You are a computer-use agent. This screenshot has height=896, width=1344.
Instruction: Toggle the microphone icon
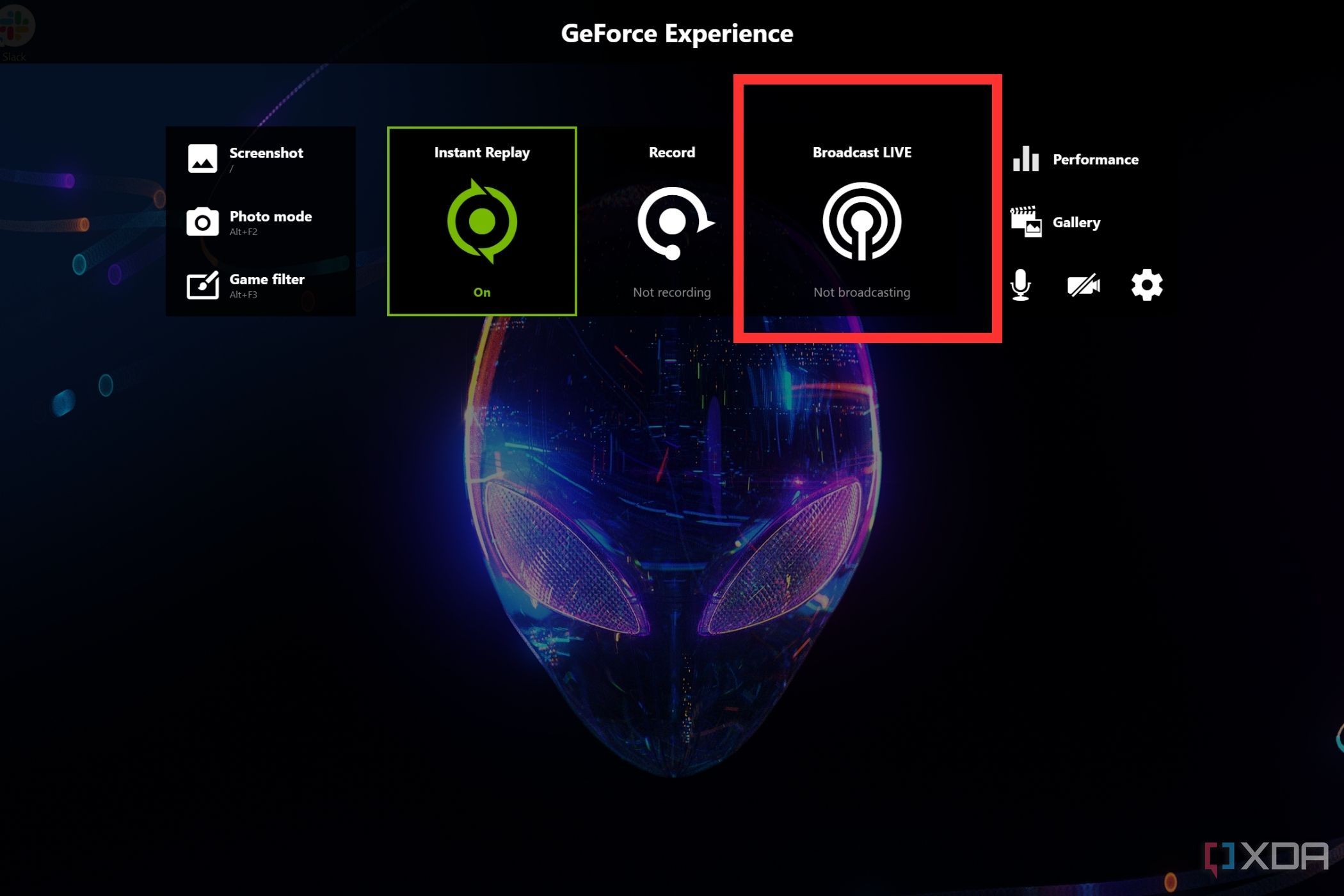click(1021, 285)
